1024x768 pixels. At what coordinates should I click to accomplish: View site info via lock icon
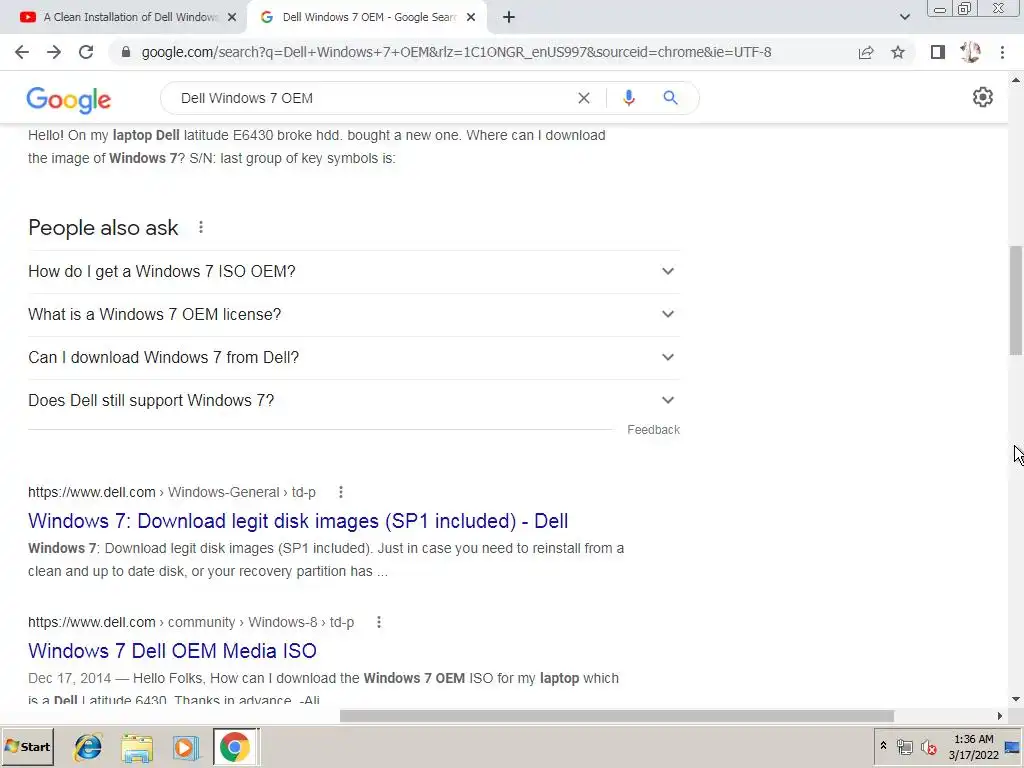126,52
